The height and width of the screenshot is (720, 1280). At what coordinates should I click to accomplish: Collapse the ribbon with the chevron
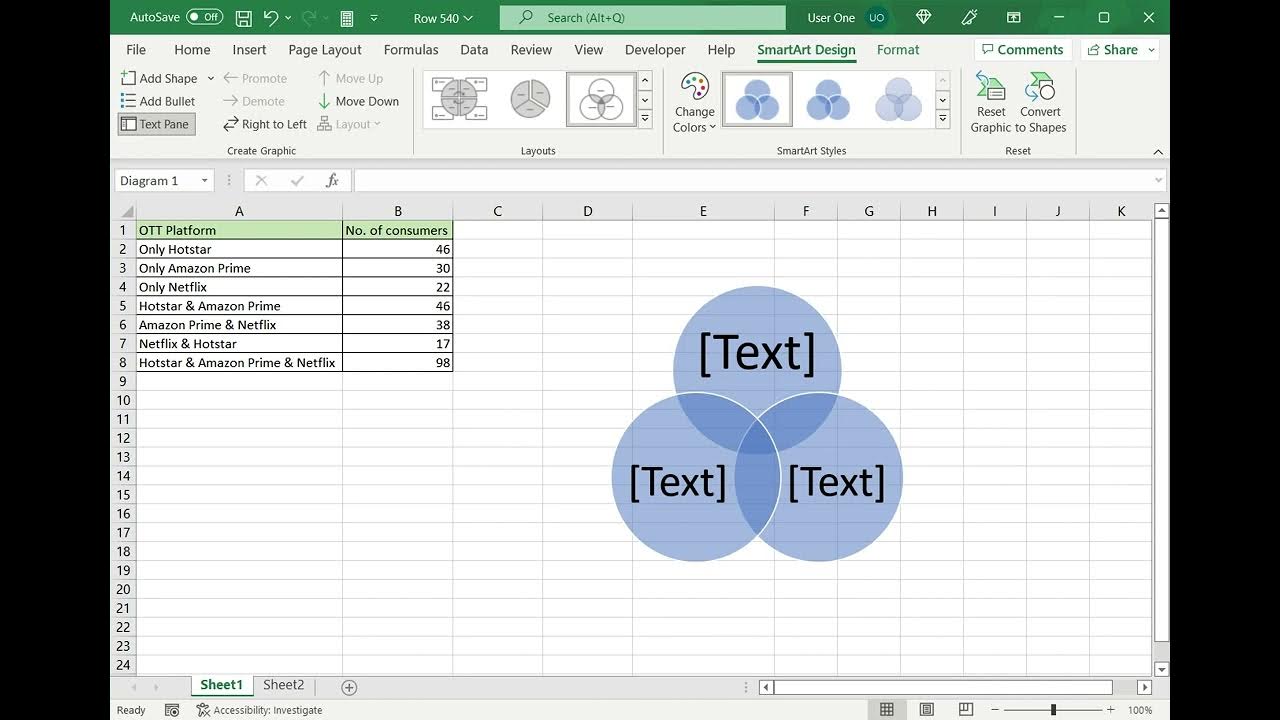(1158, 152)
